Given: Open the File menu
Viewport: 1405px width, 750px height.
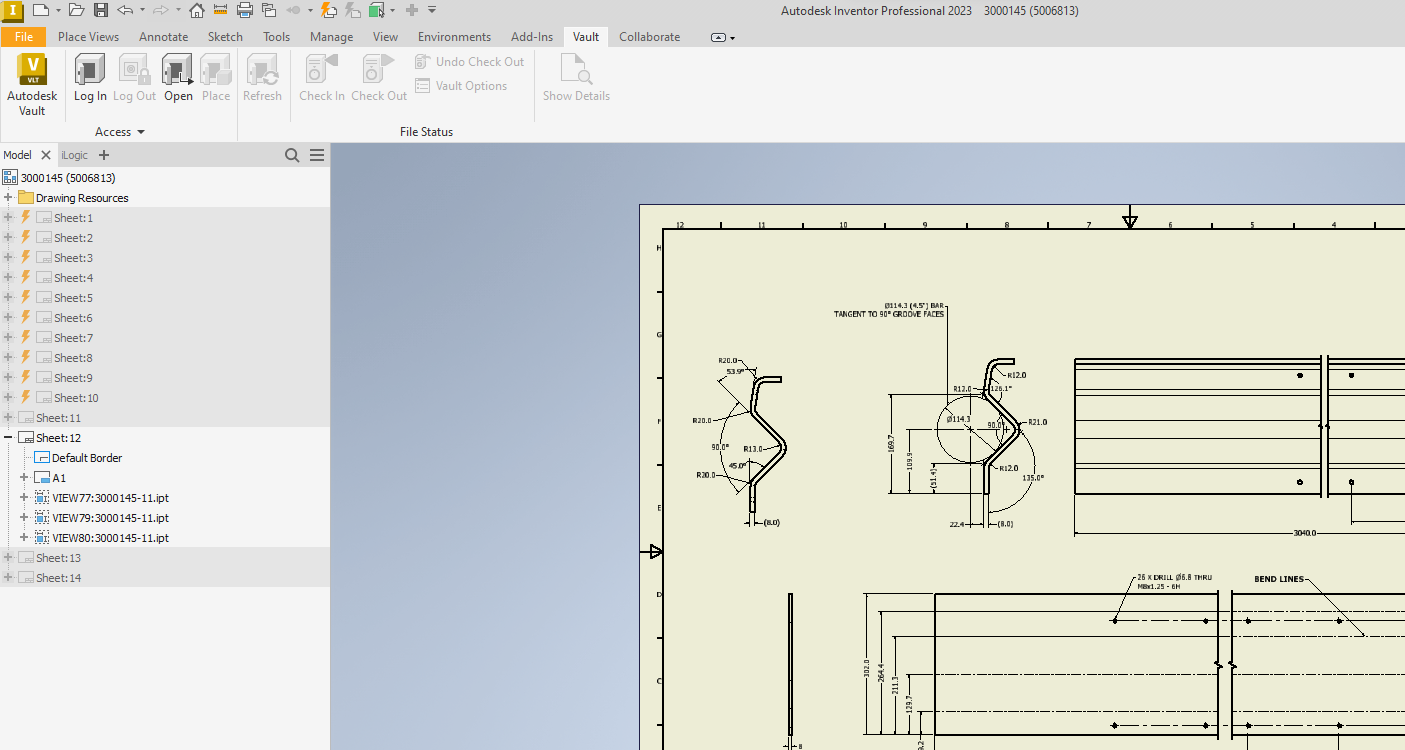Looking at the screenshot, I should 24,37.
